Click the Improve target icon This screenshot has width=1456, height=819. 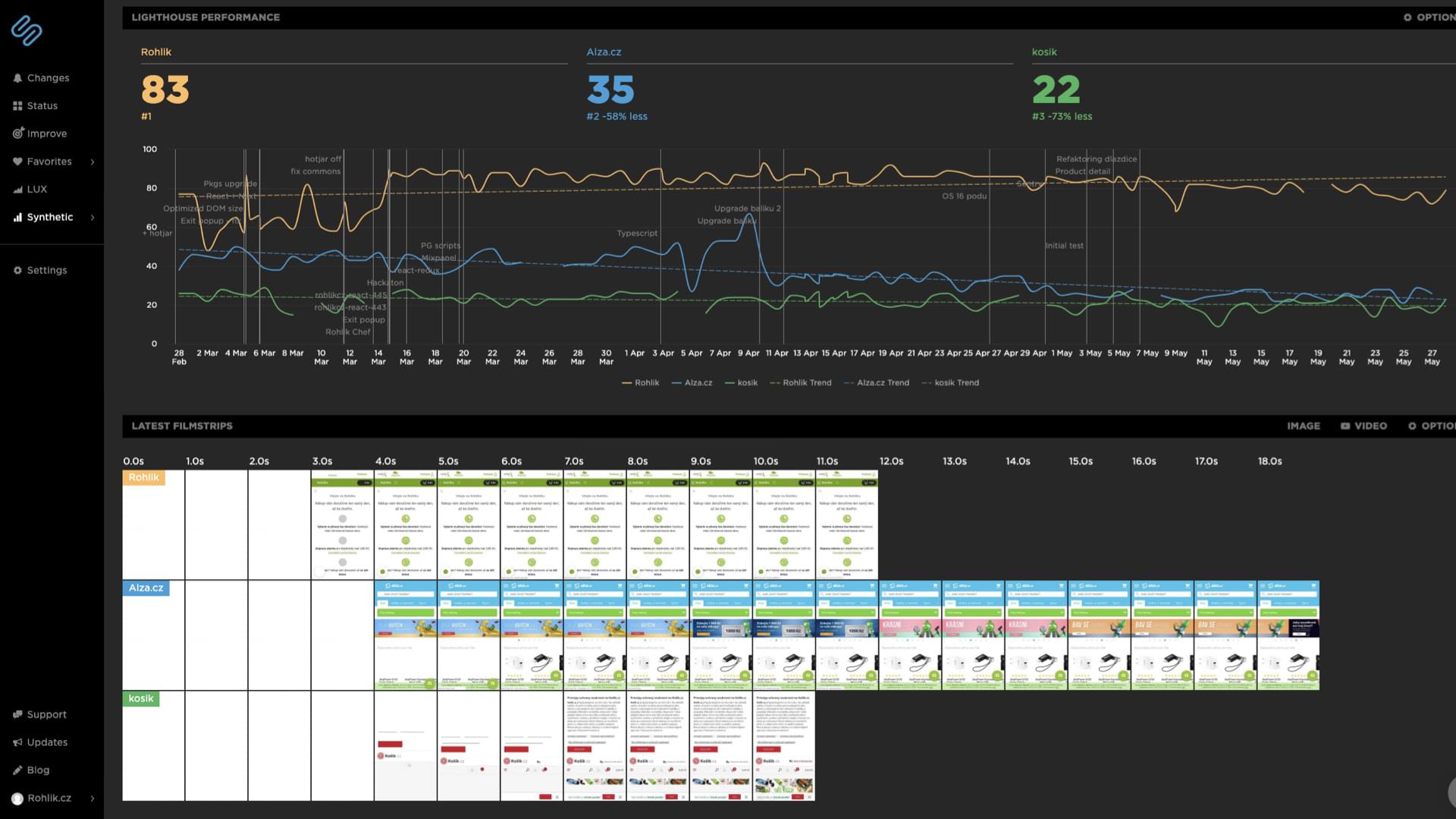[x=17, y=133]
